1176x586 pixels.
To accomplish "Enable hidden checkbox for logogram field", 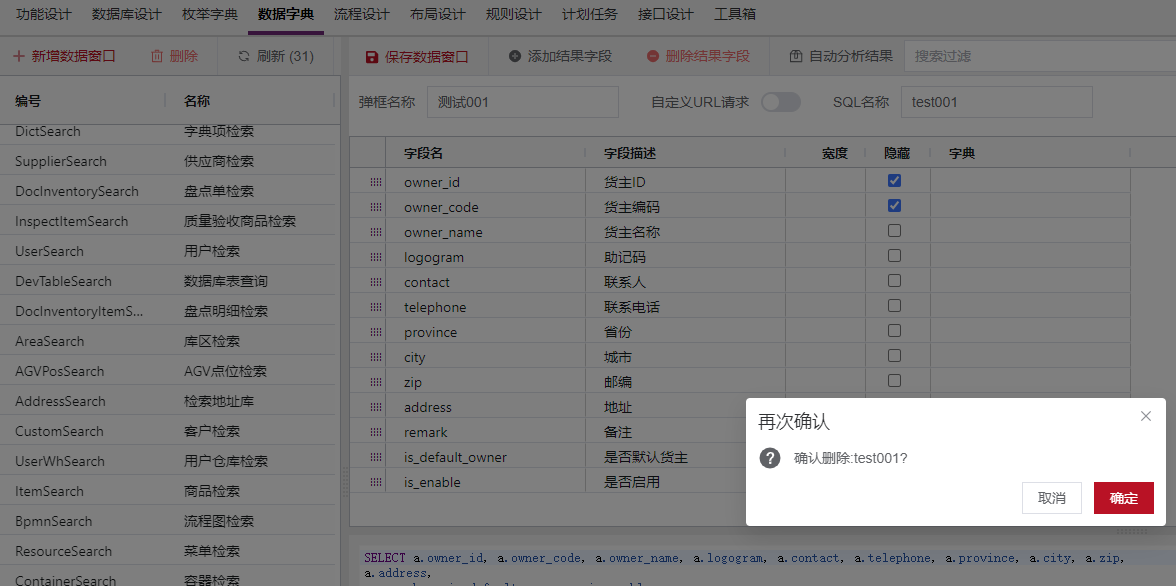I will click(x=894, y=256).
